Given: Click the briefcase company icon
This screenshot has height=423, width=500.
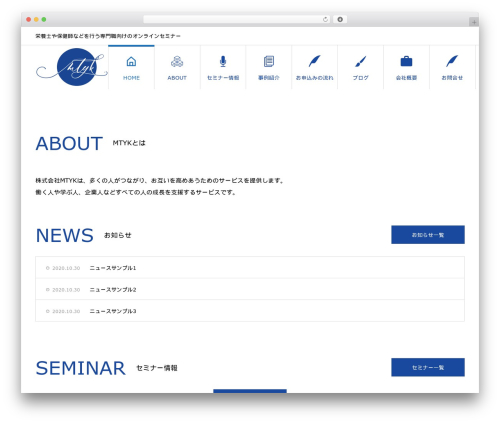Looking at the screenshot, I should tap(406, 61).
